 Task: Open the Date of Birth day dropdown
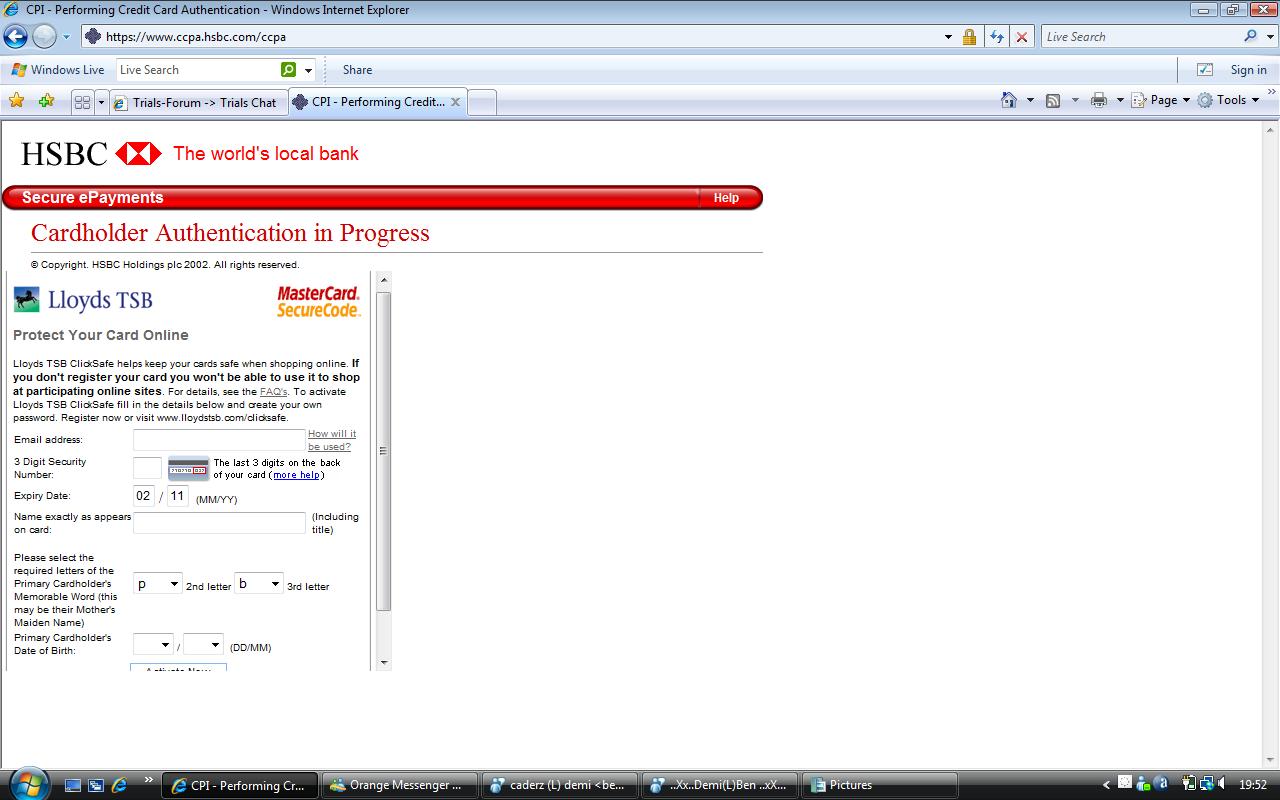pos(153,645)
